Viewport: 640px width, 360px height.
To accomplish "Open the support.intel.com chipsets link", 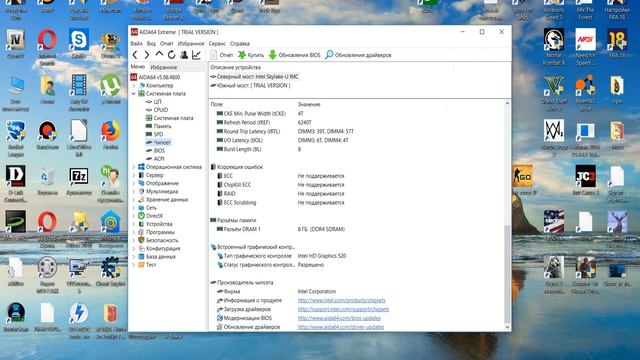I will (x=343, y=309).
